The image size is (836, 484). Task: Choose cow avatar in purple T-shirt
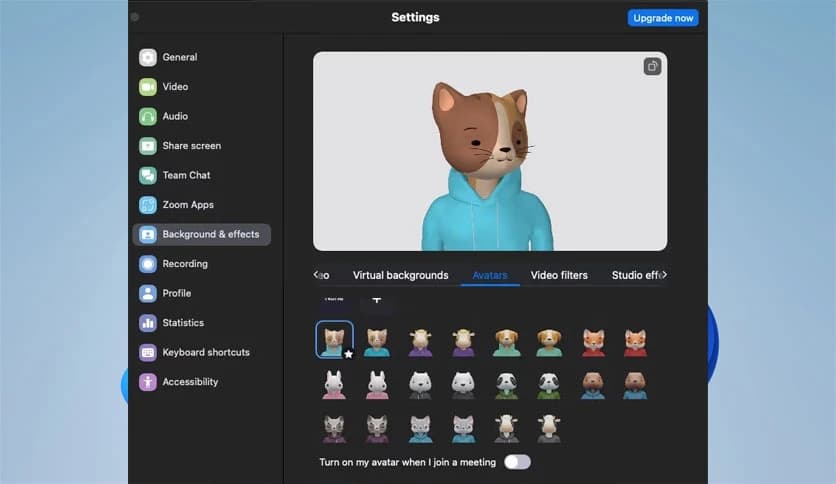click(463, 342)
